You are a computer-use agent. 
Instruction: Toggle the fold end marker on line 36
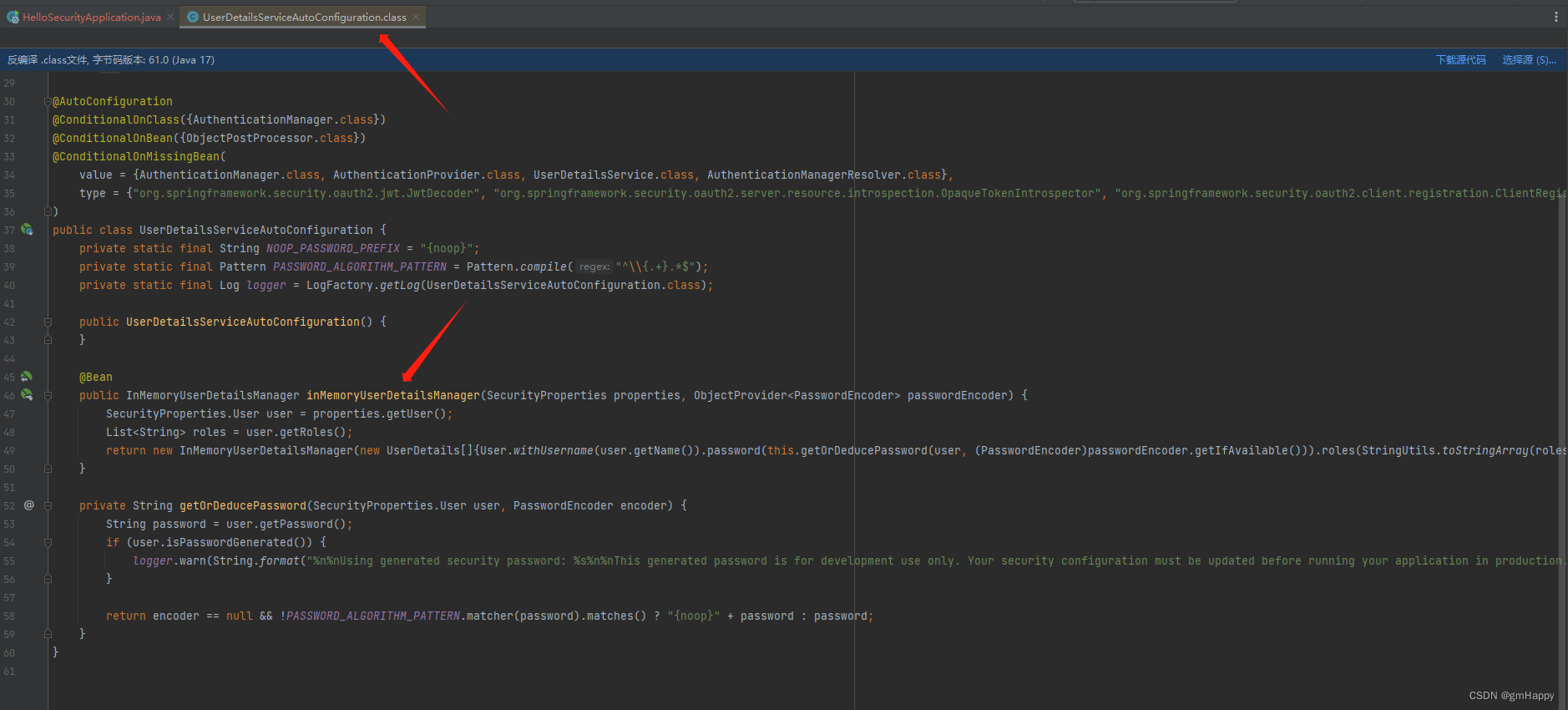coord(48,211)
